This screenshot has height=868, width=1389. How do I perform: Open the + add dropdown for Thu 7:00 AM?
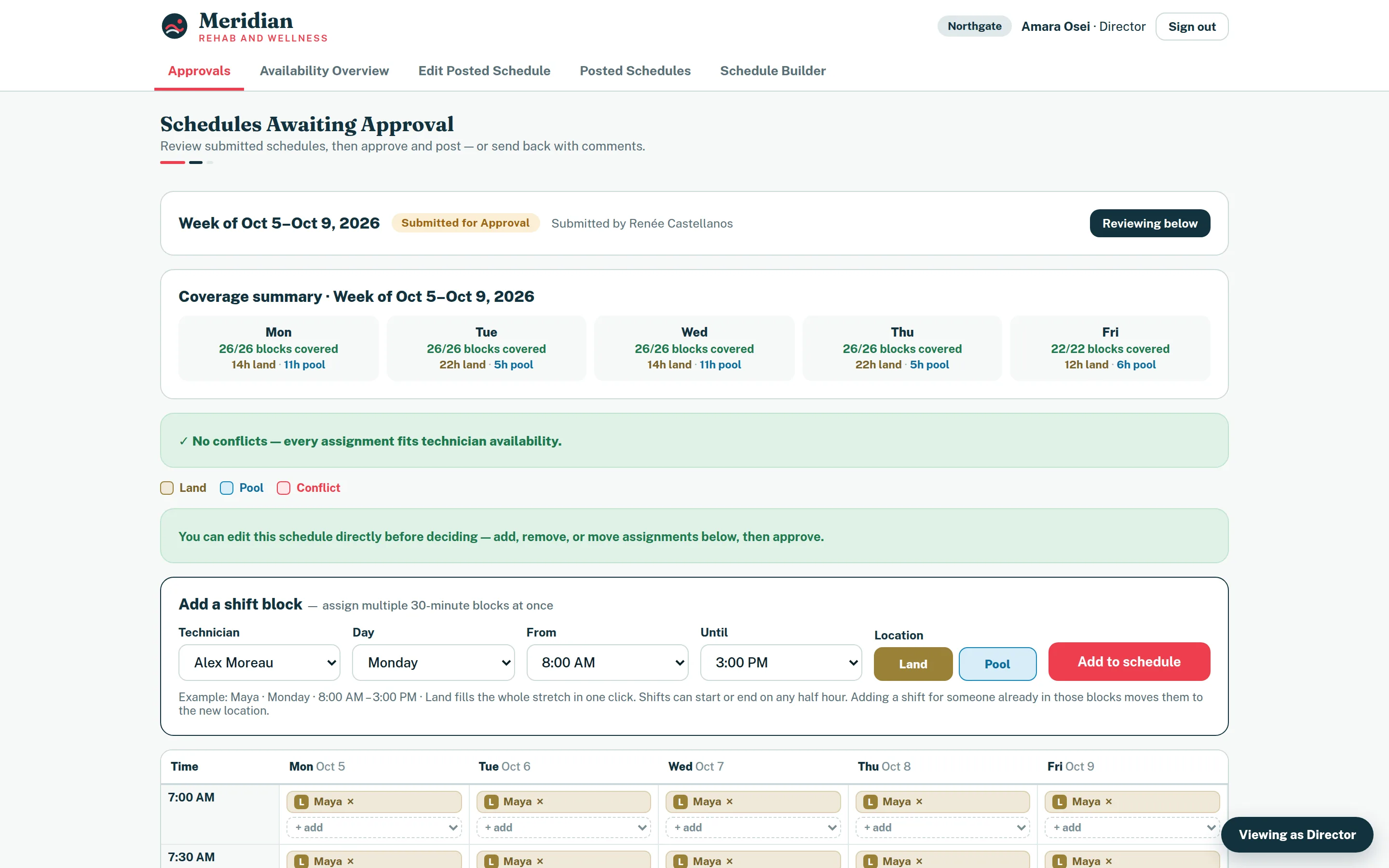pyautogui.click(x=942, y=827)
